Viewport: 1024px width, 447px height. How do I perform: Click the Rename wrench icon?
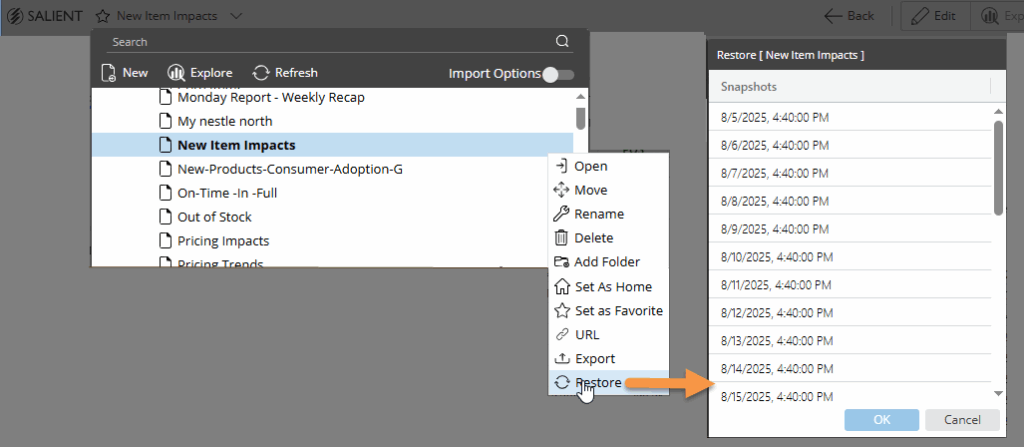tap(561, 214)
